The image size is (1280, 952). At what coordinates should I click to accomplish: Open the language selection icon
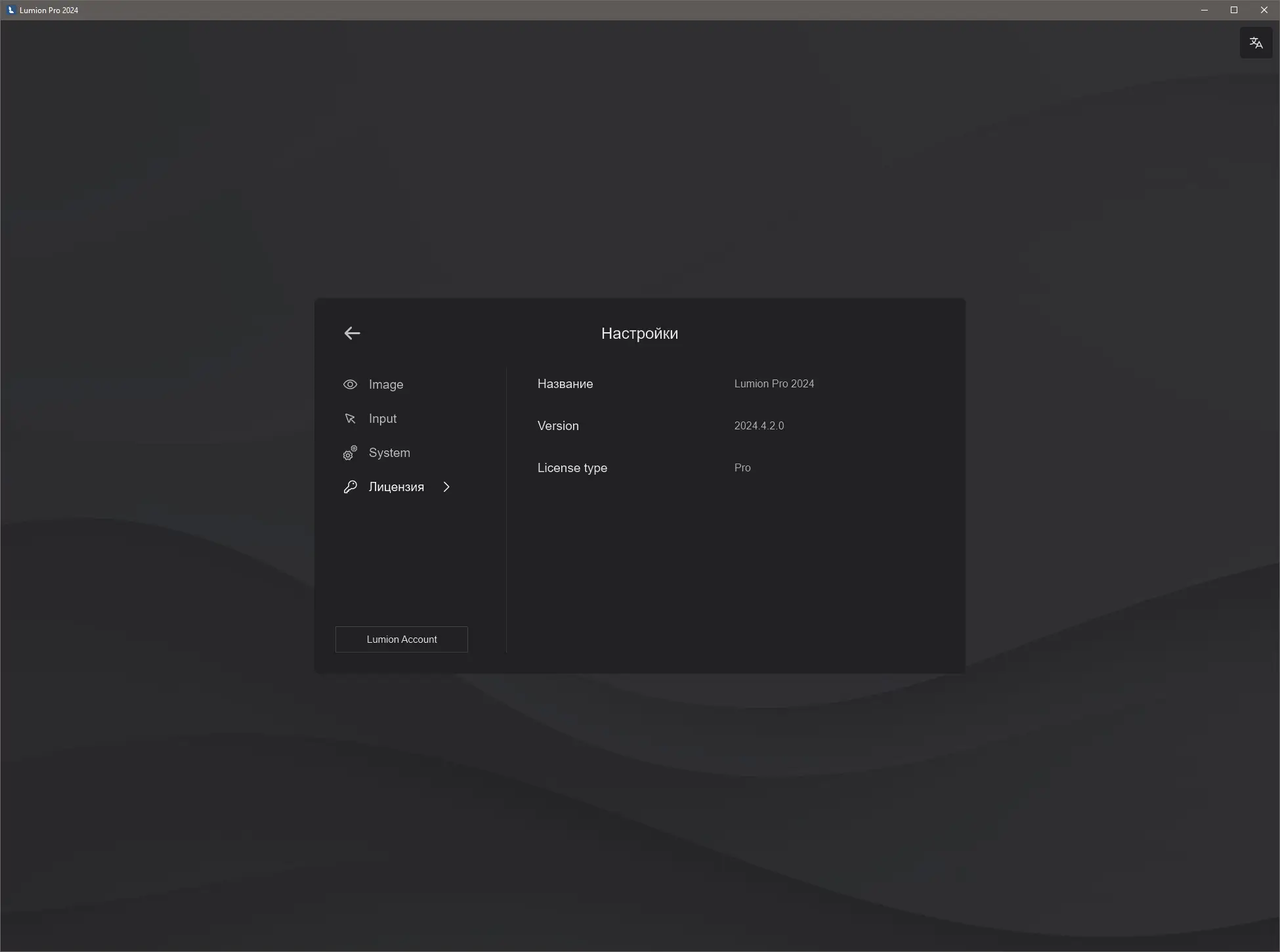pyautogui.click(x=1256, y=43)
